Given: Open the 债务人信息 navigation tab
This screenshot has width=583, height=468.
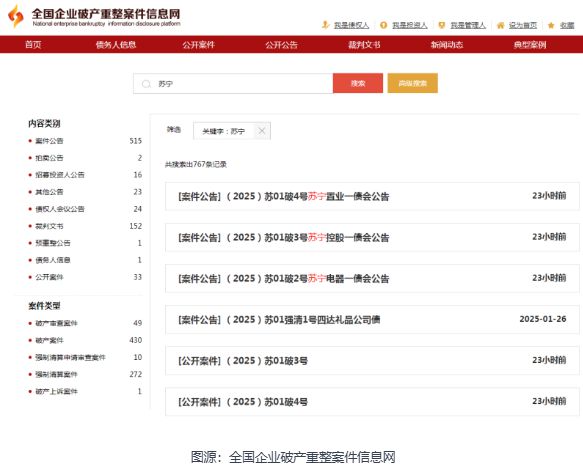Looking at the screenshot, I should [116, 45].
